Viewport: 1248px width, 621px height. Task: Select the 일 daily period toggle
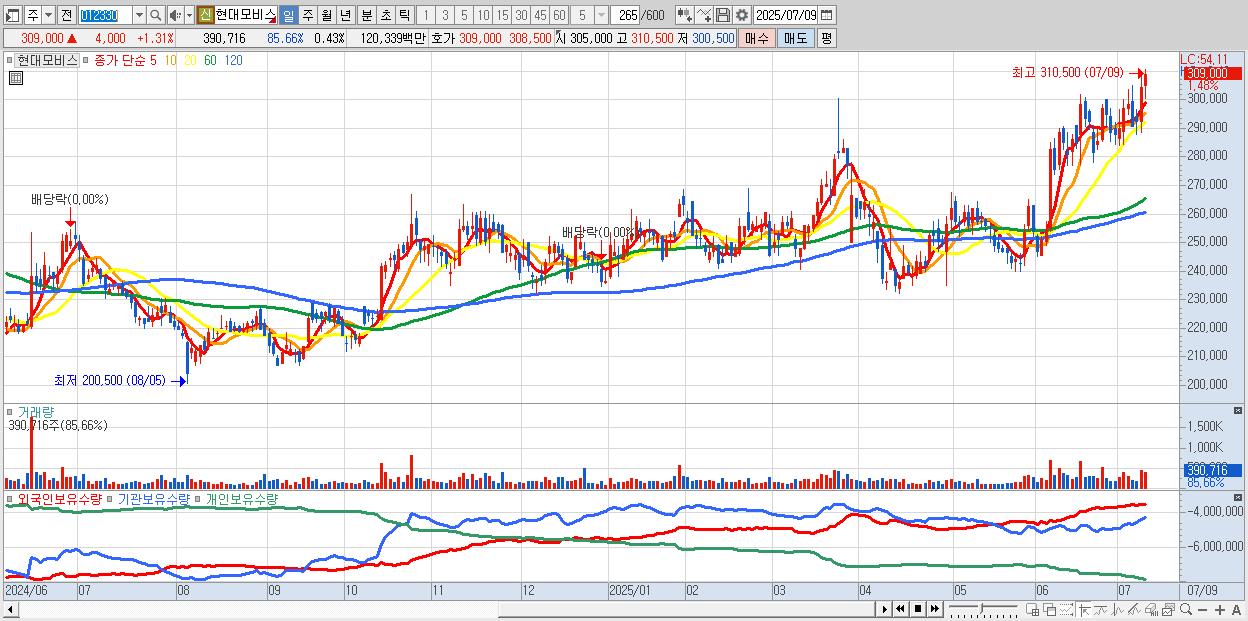[288, 15]
